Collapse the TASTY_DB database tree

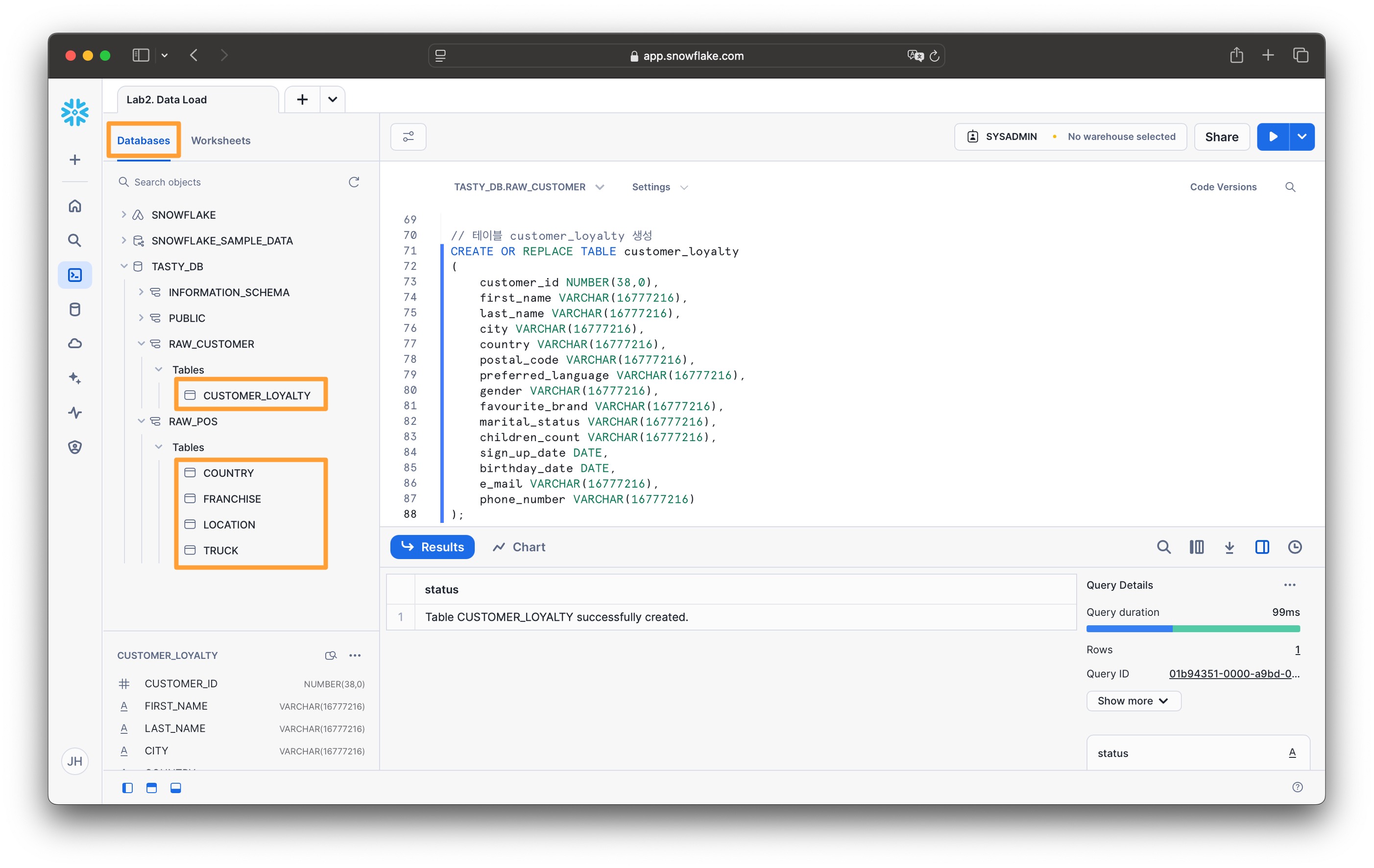[124, 266]
